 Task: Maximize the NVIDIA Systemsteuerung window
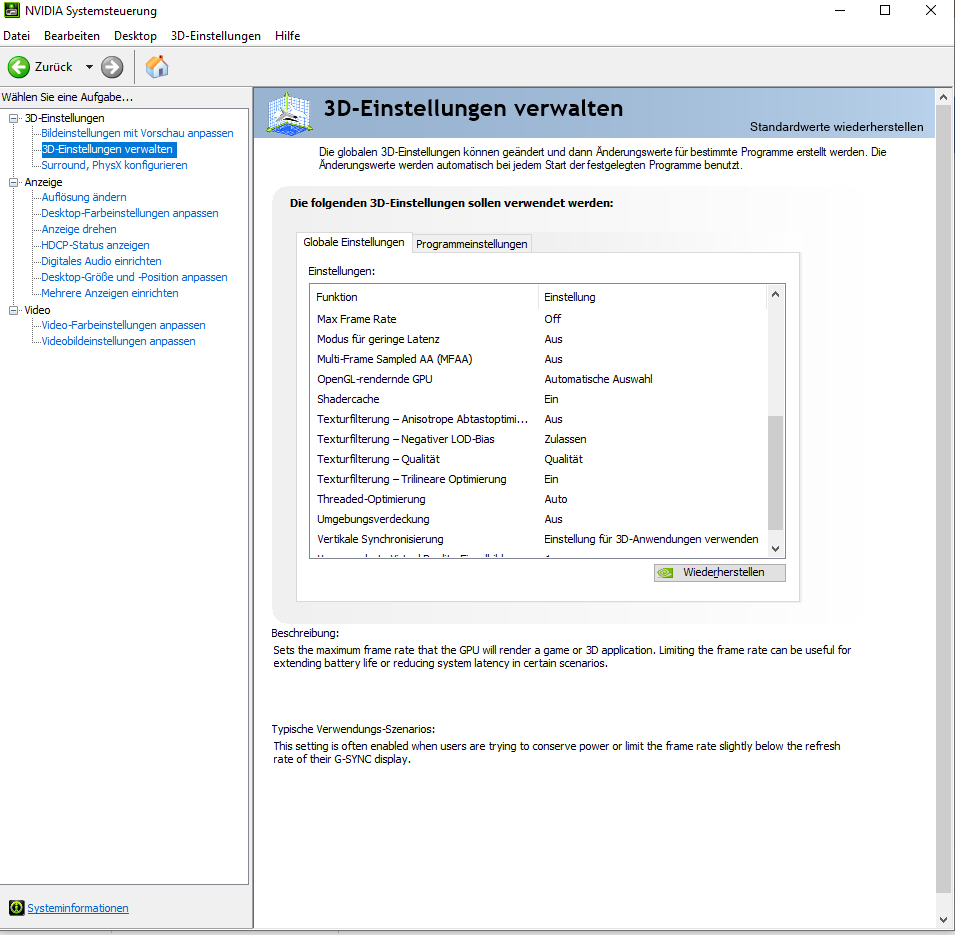[x=885, y=10]
